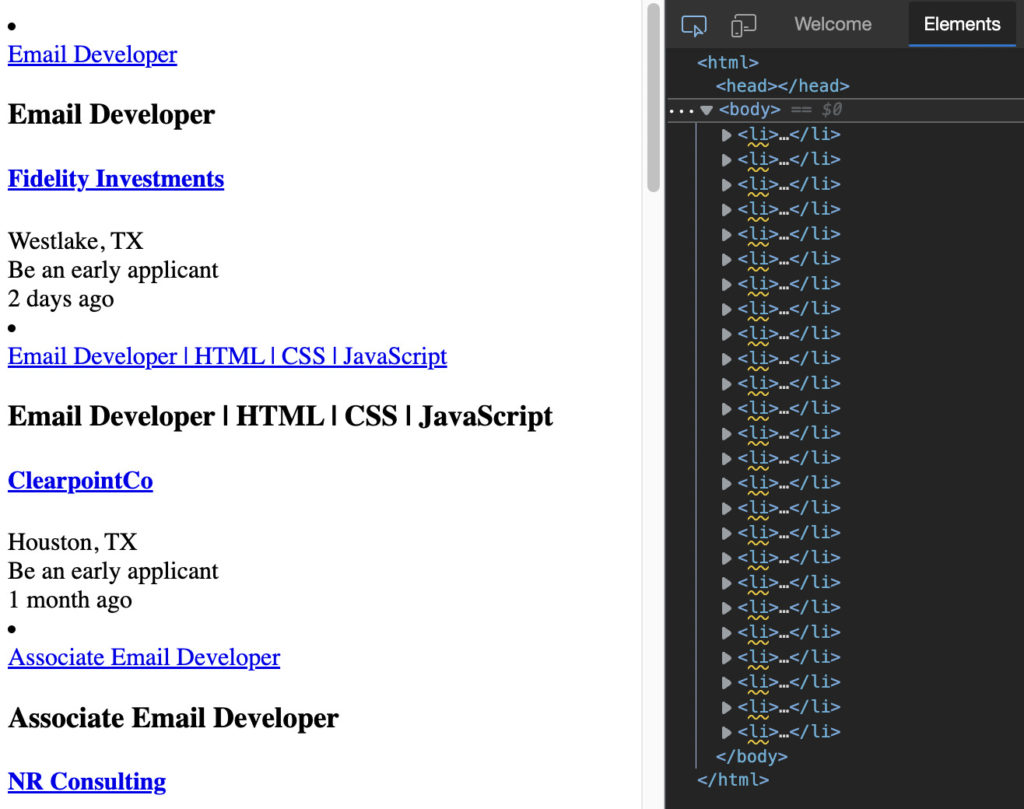This screenshot has width=1024, height=809.
Task: Expand the last li node in DOM tree
Action: (x=727, y=732)
